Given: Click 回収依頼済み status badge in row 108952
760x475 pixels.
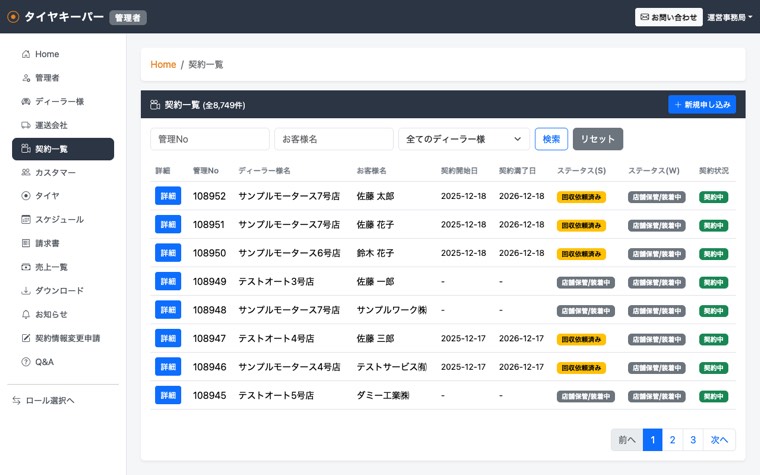Looking at the screenshot, I should click(x=581, y=197).
